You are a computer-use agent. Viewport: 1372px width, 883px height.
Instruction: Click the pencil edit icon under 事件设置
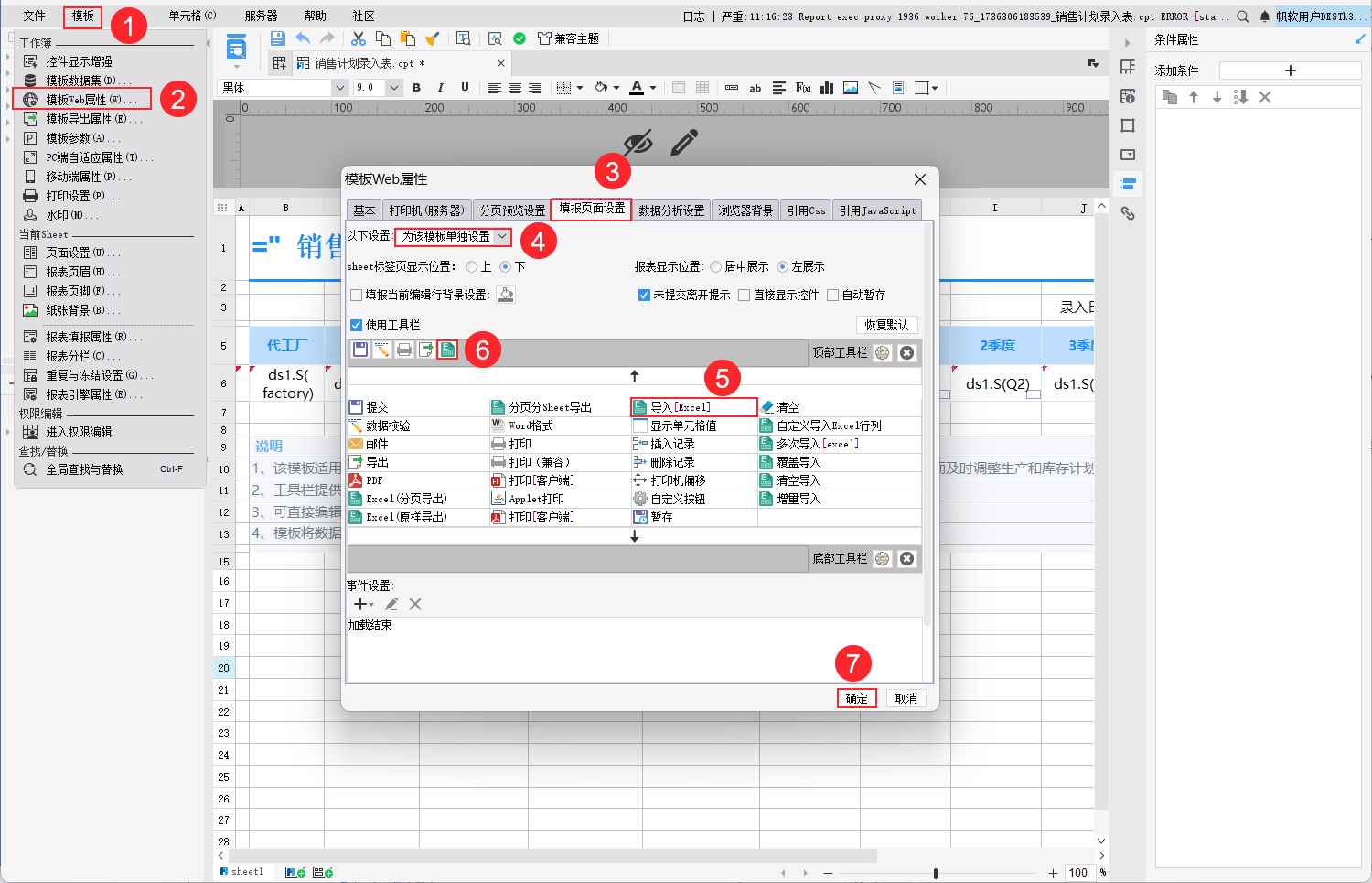click(391, 604)
